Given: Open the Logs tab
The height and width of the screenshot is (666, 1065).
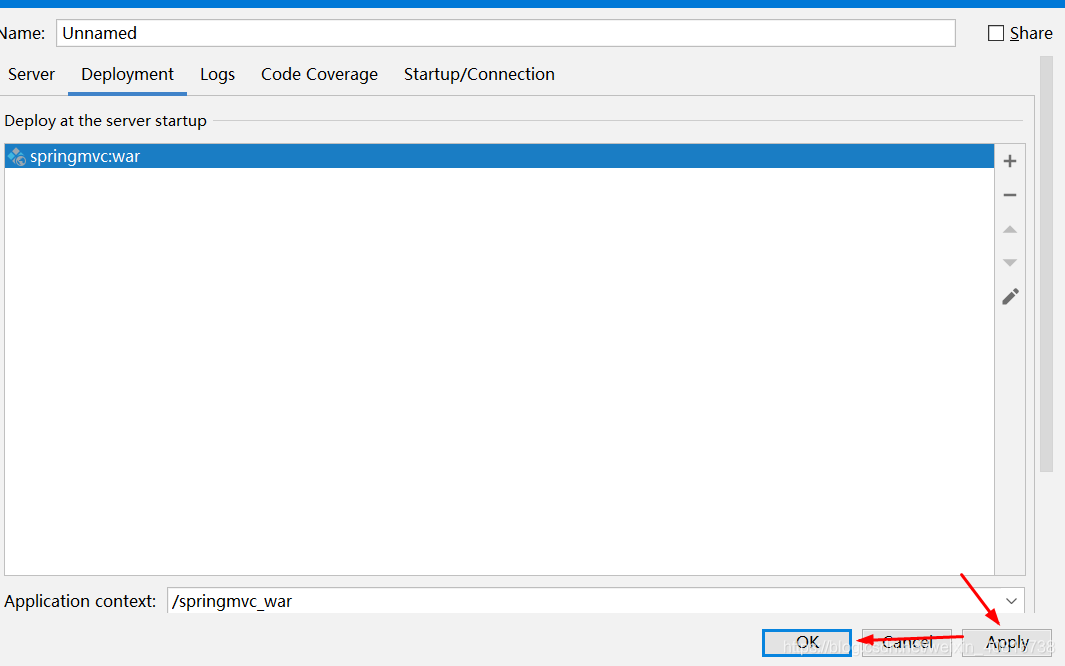Looking at the screenshot, I should pos(217,74).
